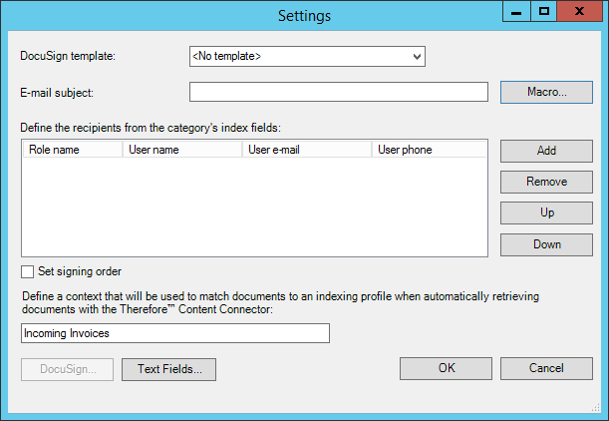
Task: Sort by Role name column header
Action: (x=72, y=150)
